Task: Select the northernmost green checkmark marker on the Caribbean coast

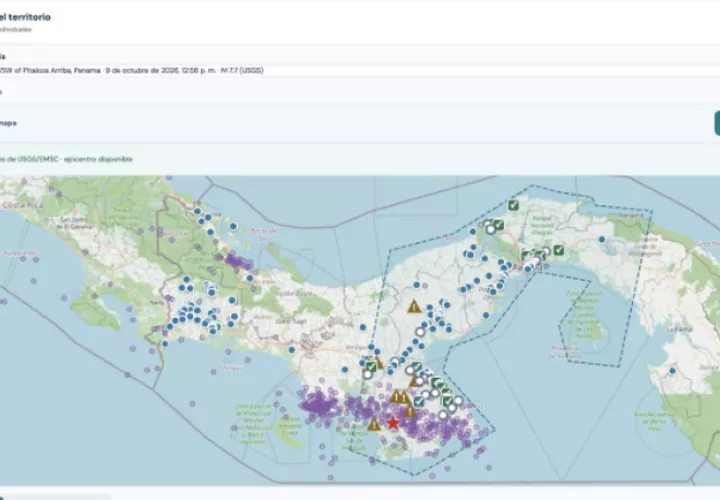Action: (x=513, y=205)
